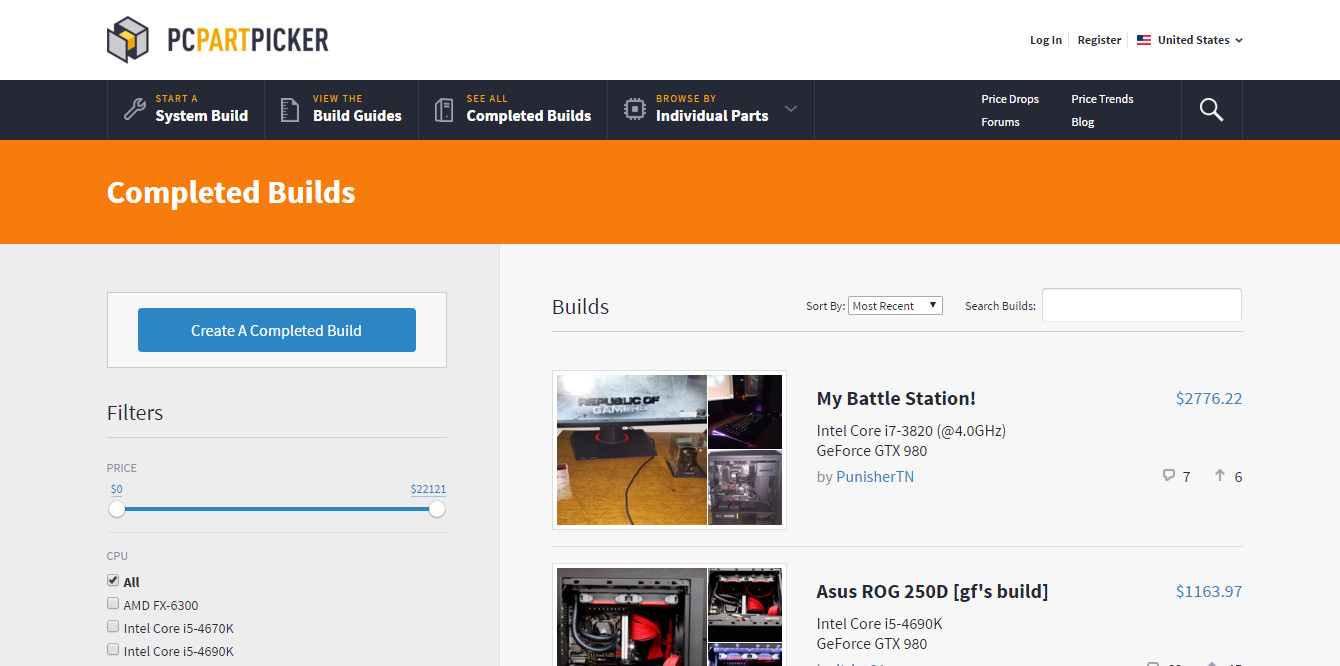
Task: Go to Price Drops
Action: point(1010,99)
